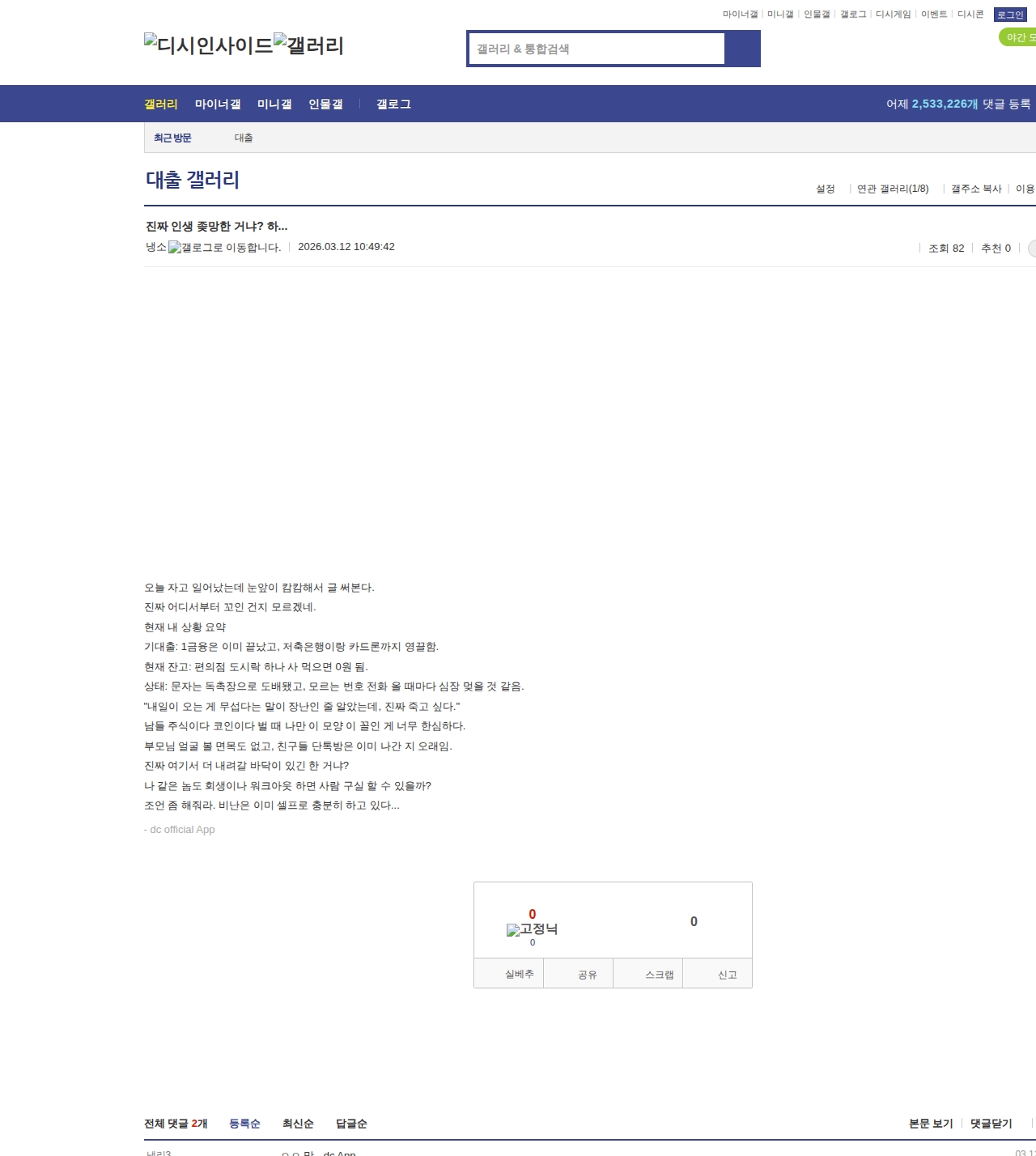Click the 신고 report button
The height and width of the screenshot is (1156, 1036).
pyautogui.click(x=718, y=974)
